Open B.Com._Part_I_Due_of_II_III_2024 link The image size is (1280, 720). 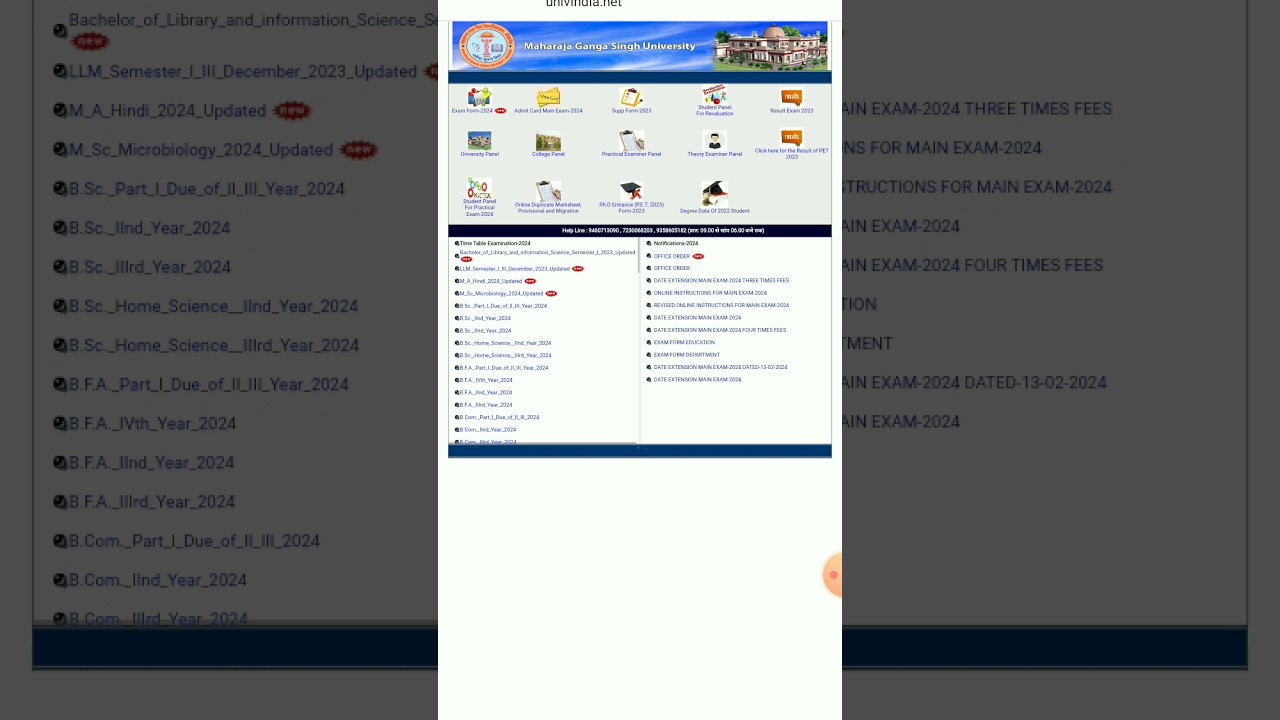coord(499,417)
